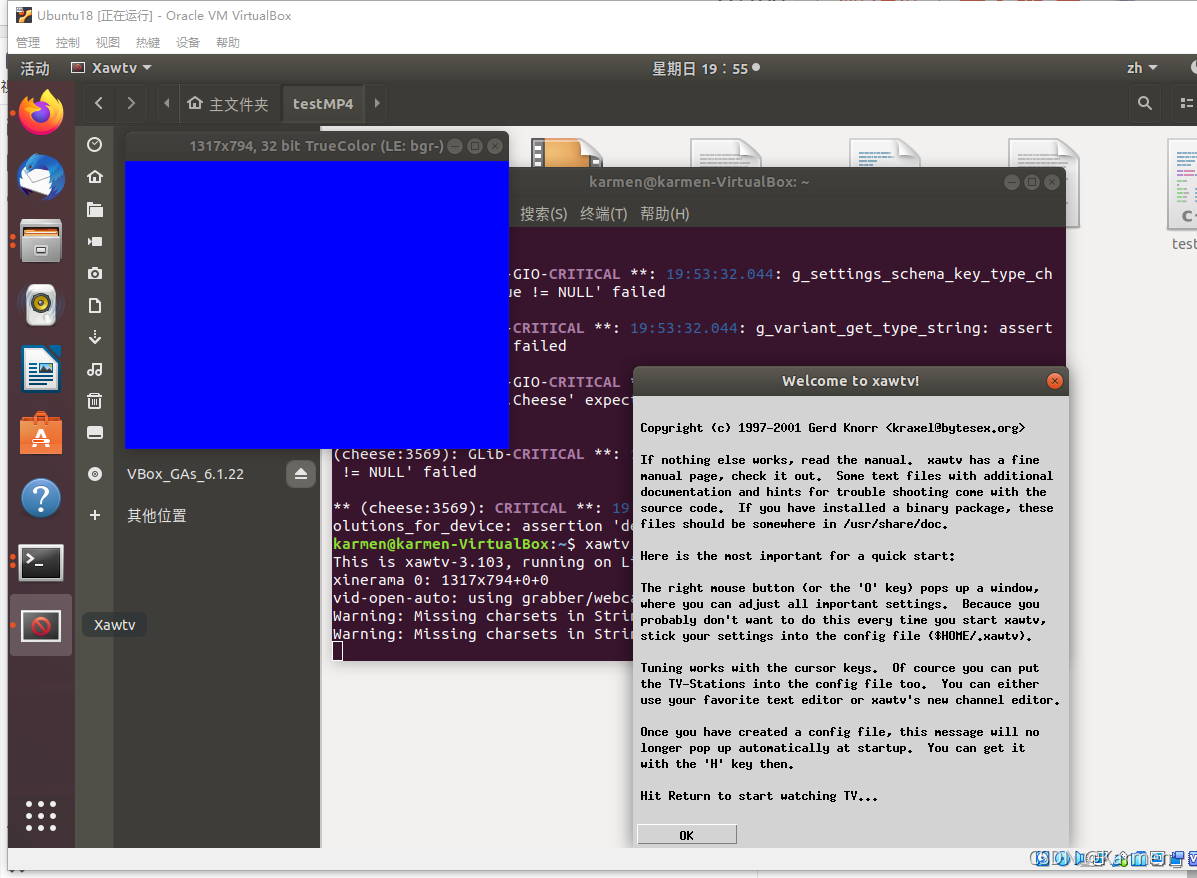This screenshot has width=1197, height=878.
Task: Select the Xawtv dock icon
Action: [x=41, y=626]
